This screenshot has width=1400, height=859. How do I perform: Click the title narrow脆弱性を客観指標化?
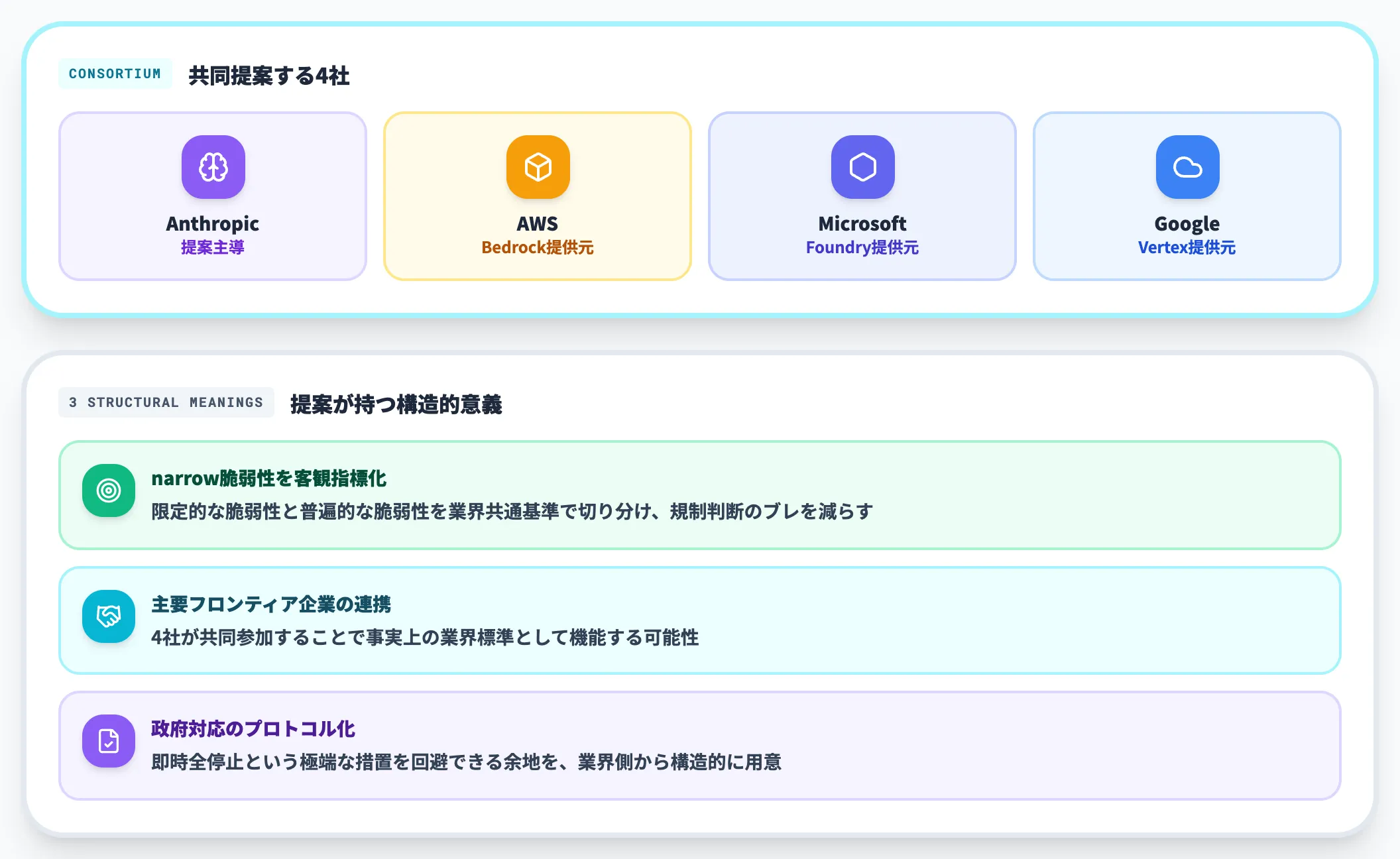[x=269, y=479]
